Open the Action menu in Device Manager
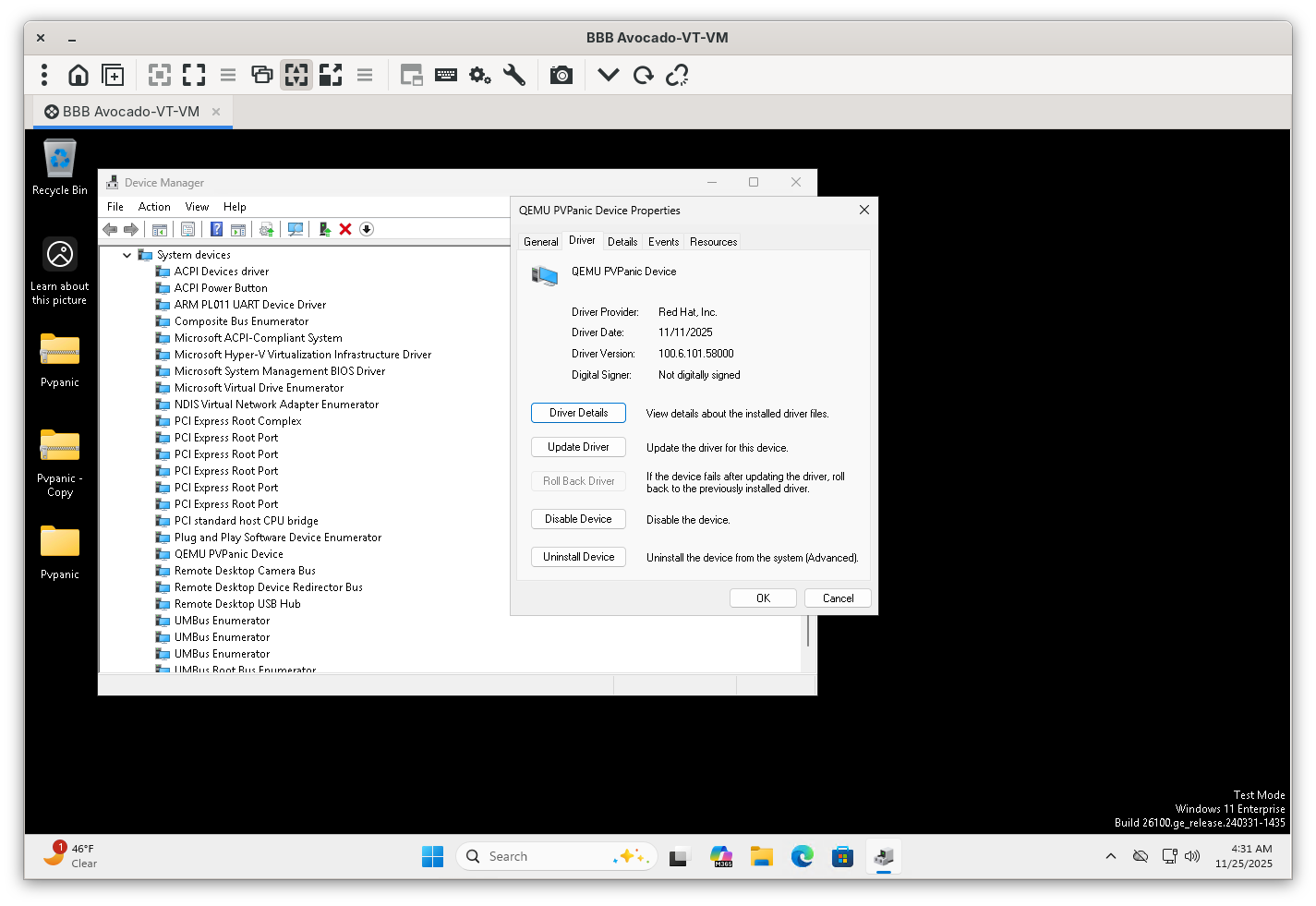The height and width of the screenshot is (906, 1316). (154, 207)
